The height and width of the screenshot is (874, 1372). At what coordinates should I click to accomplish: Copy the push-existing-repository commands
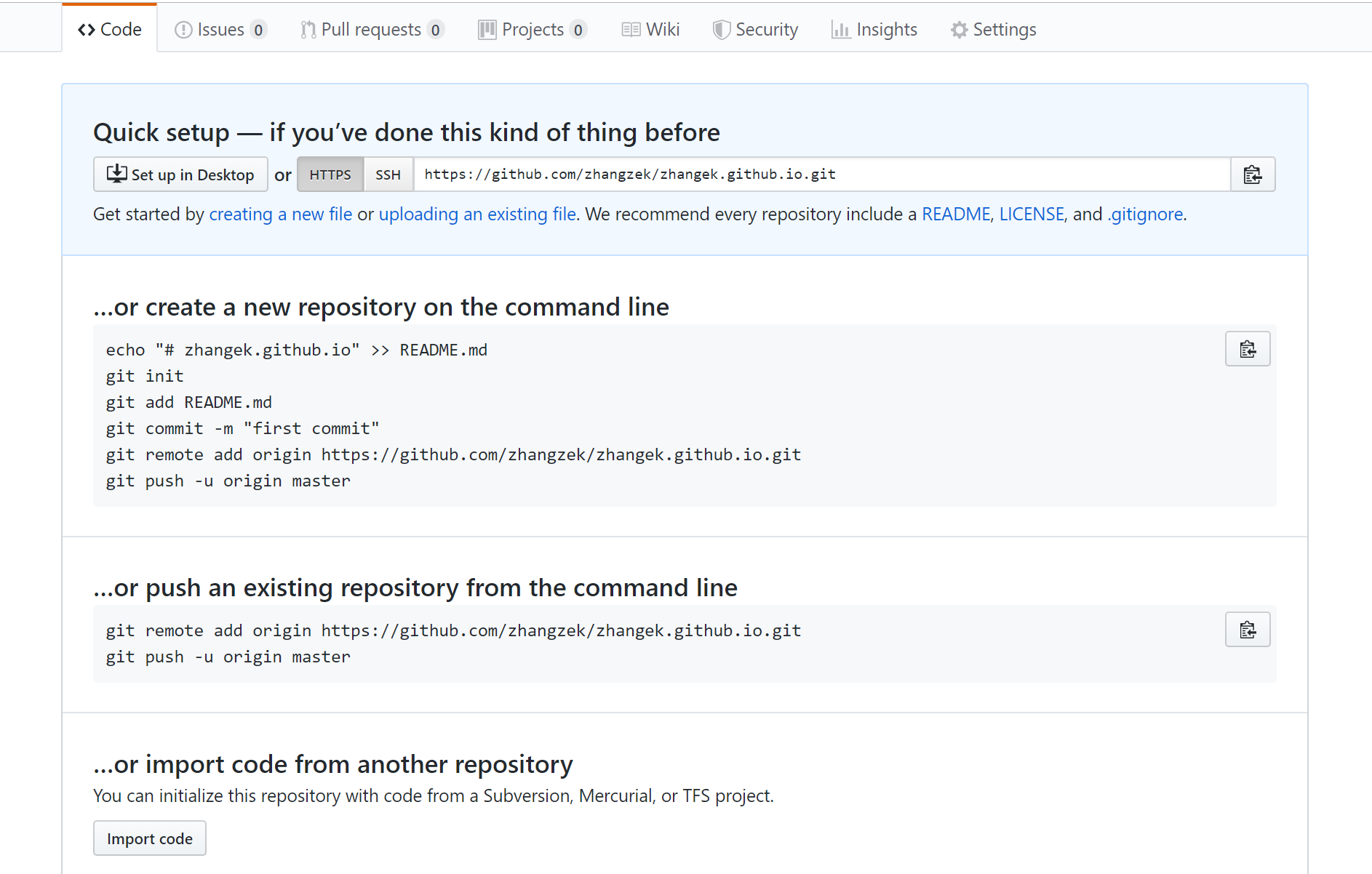click(1248, 630)
